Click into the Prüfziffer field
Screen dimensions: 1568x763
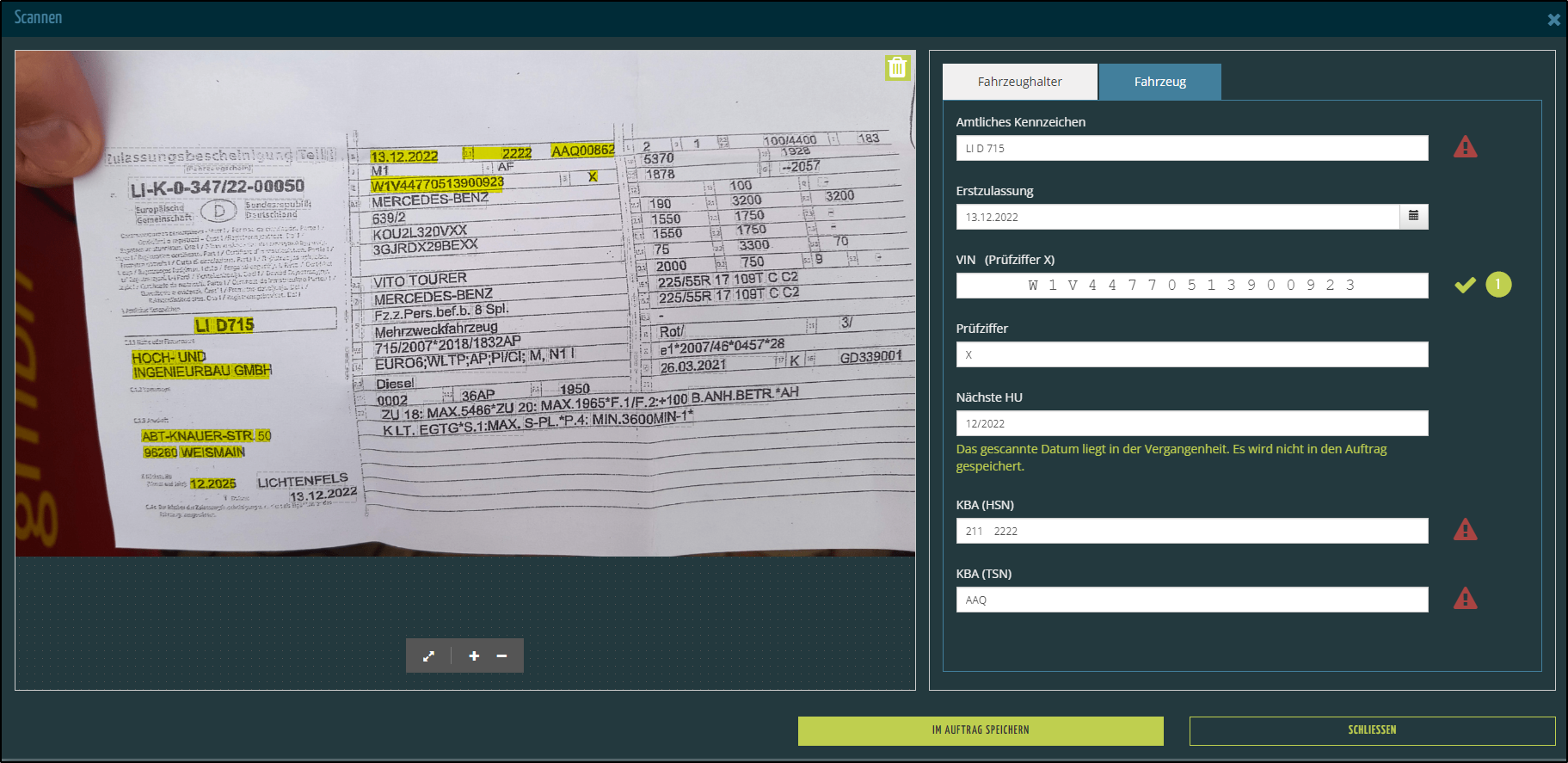[x=1191, y=354]
